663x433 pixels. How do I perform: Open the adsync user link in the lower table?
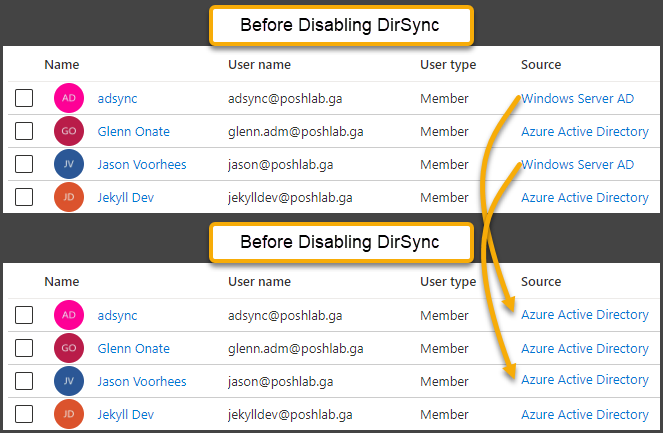[118, 315]
